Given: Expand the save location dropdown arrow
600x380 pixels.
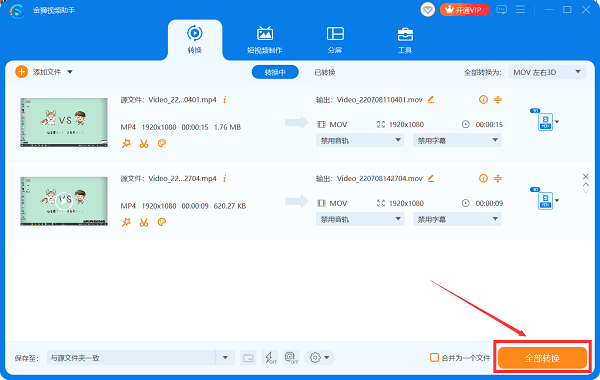Looking at the screenshot, I should pos(225,358).
